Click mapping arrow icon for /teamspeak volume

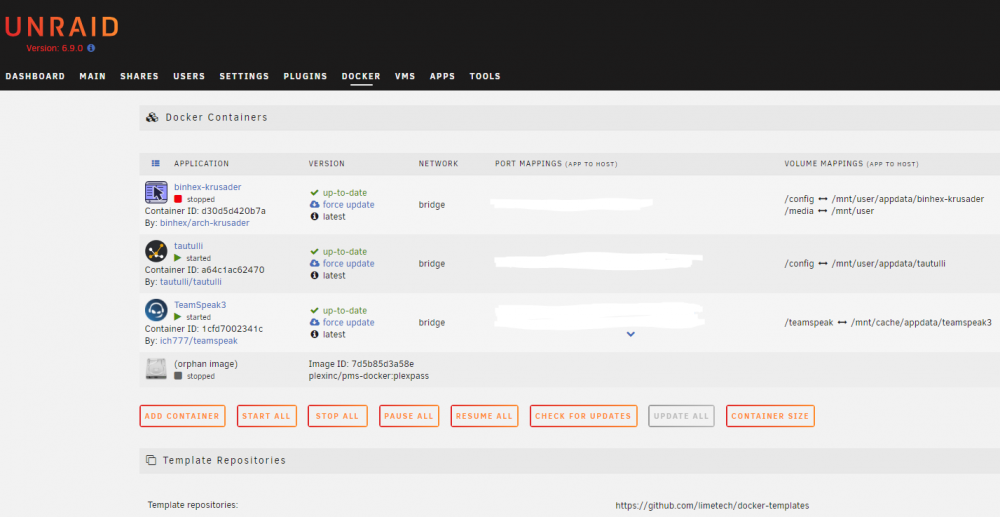[x=842, y=323]
